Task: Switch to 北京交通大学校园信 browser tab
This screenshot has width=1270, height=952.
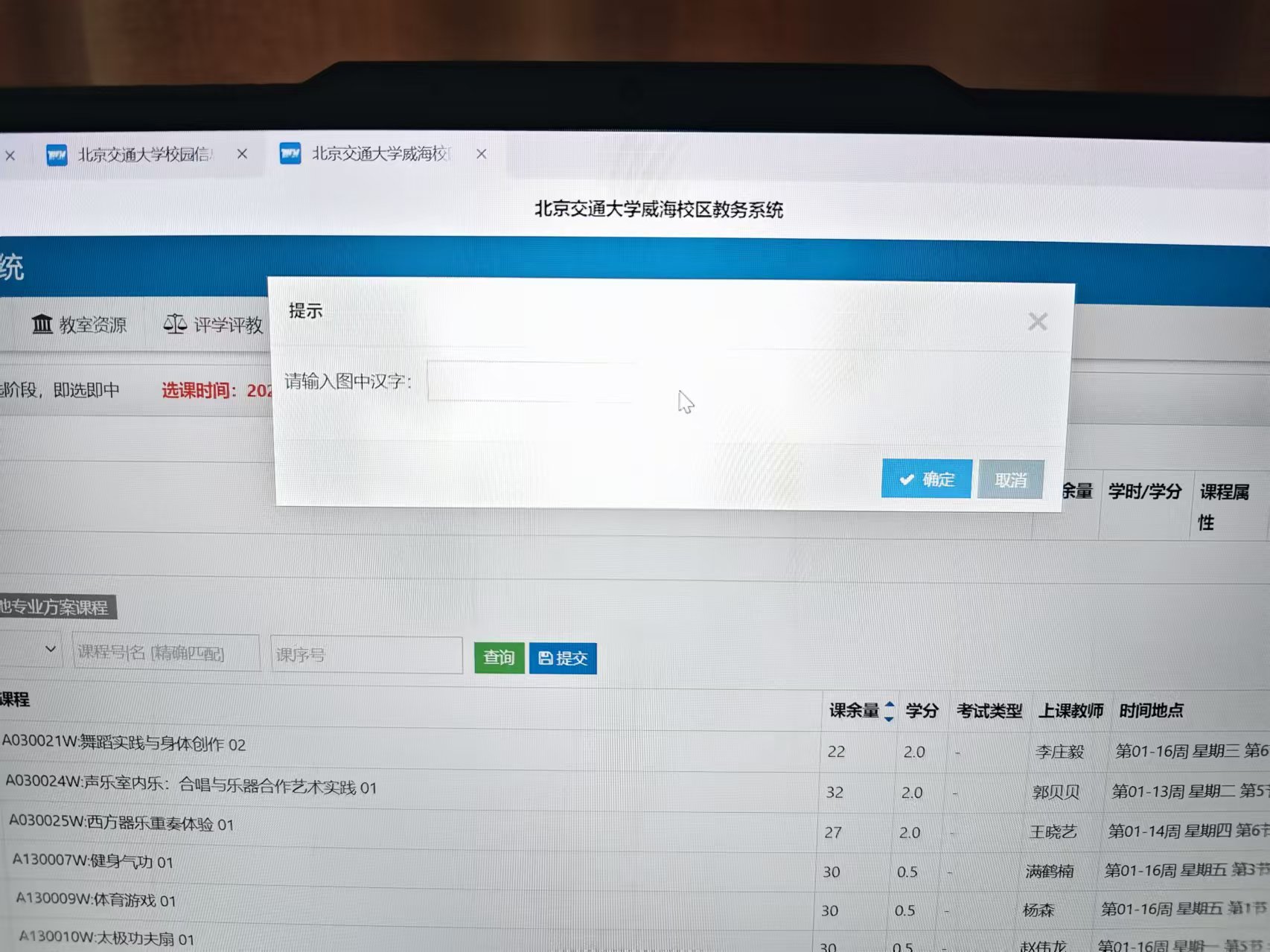Action: (141, 155)
